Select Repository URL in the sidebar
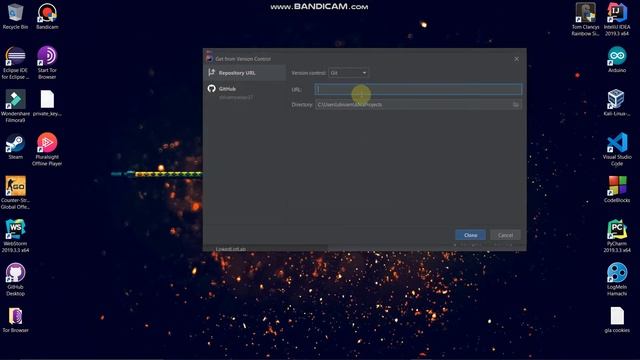 pos(245,73)
